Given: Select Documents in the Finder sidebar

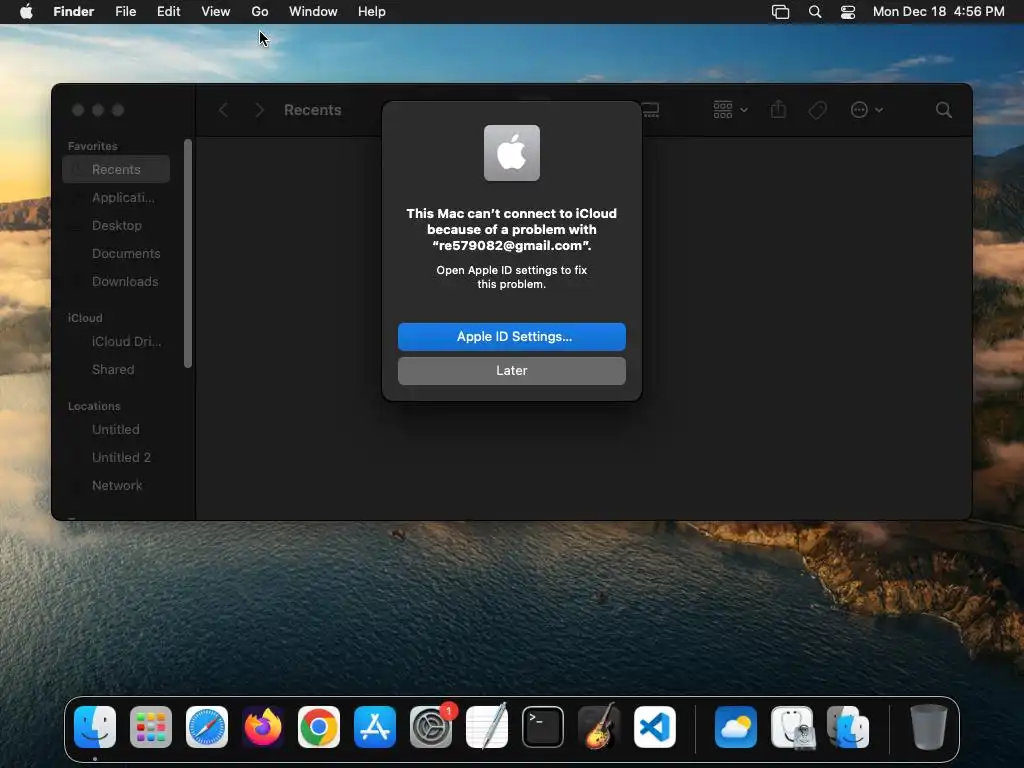Looking at the screenshot, I should pos(116,253).
